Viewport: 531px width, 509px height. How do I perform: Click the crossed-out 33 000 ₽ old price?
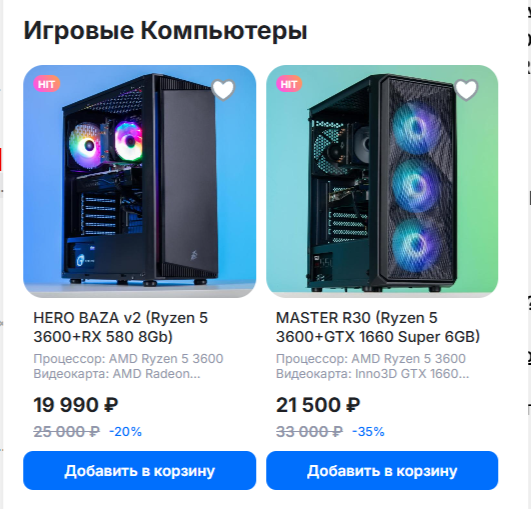pyautogui.click(x=310, y=432)
